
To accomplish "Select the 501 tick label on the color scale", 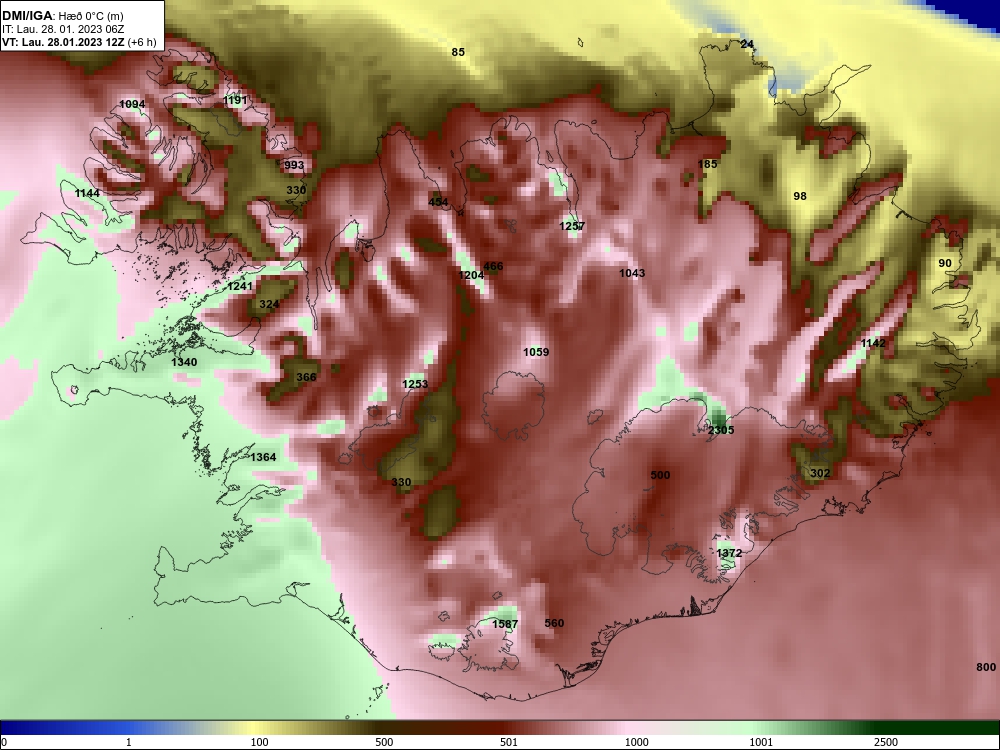I will pos(509,742).
